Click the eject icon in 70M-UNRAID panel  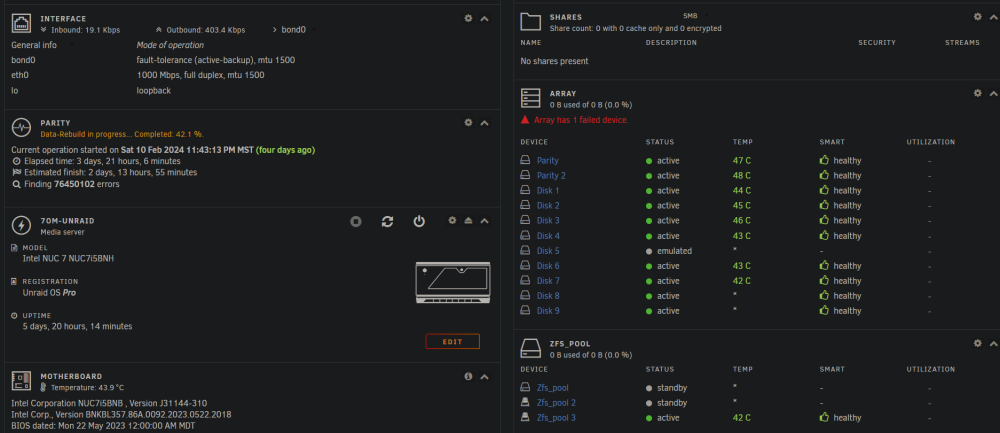coord(468,221)
